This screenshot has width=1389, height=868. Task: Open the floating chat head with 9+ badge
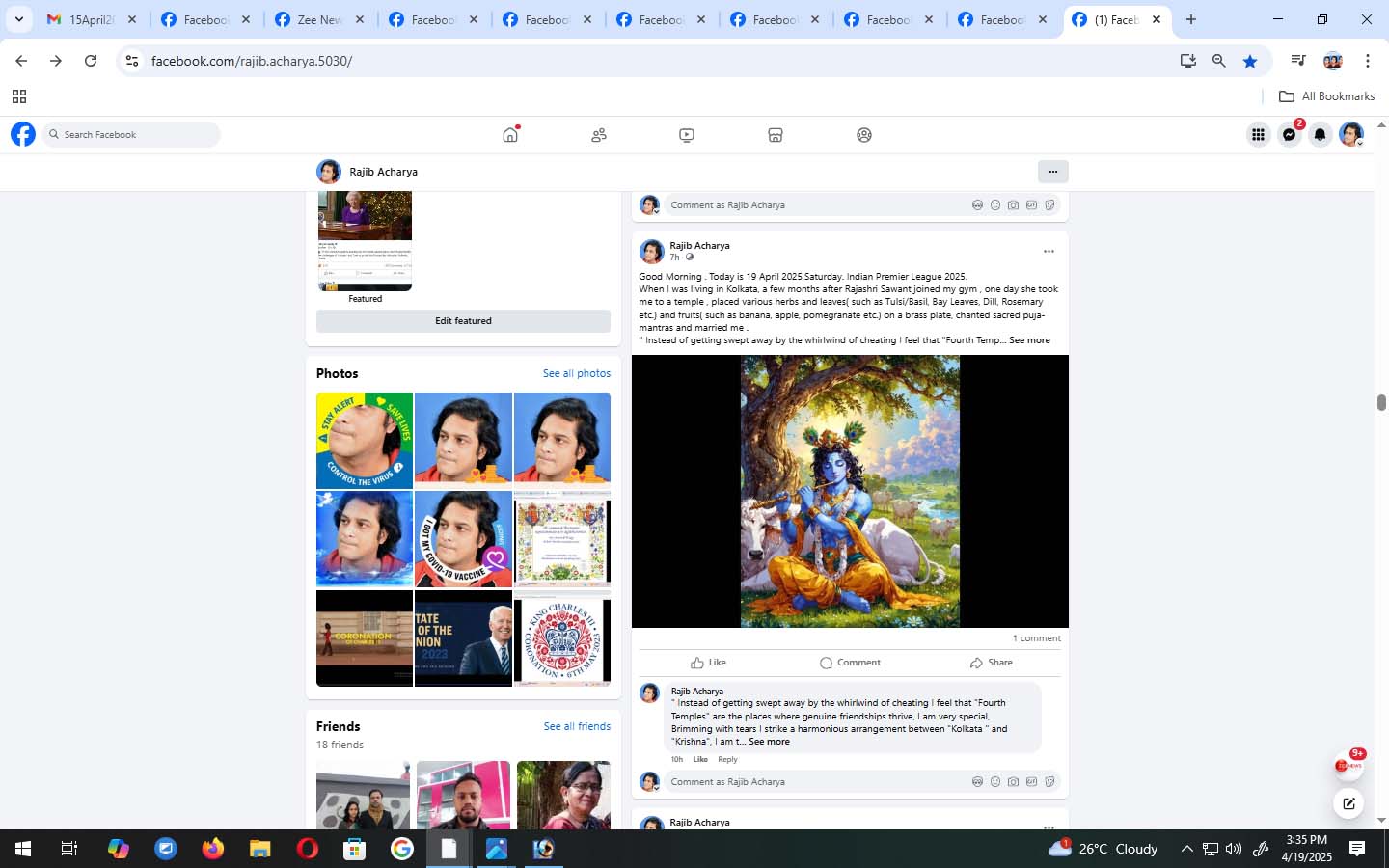point(1348,765)
